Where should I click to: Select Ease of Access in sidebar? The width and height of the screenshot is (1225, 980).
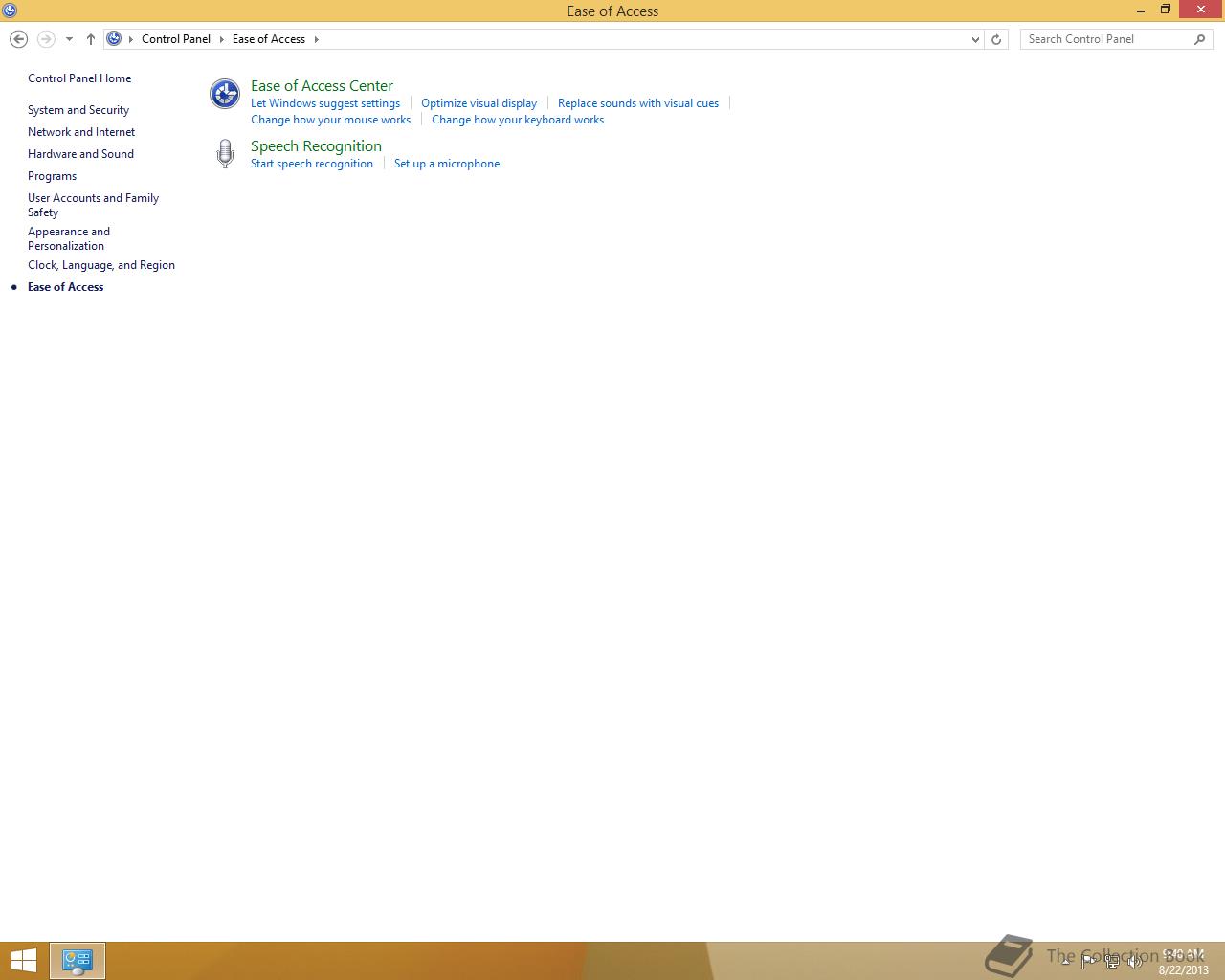click(65, 287)
